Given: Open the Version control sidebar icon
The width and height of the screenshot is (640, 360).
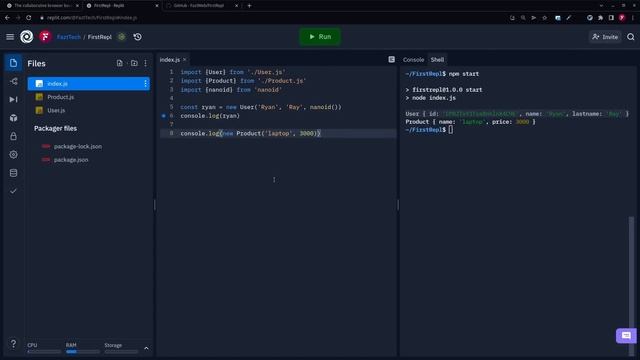Looking at the screenshot, I should coord(13,81).
